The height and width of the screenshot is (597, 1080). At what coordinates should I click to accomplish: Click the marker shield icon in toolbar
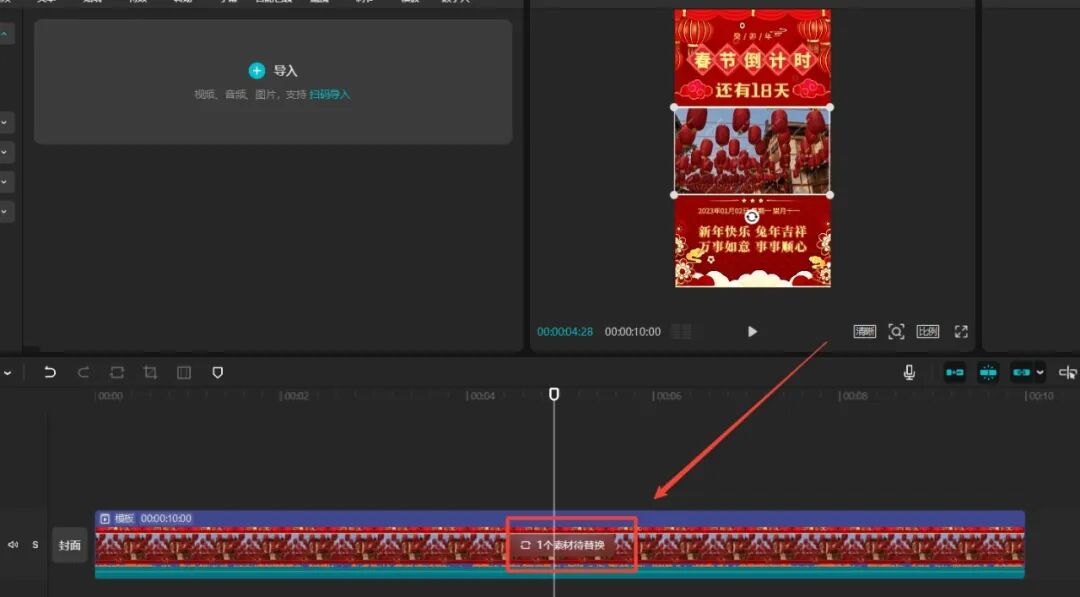click(217, 372)
